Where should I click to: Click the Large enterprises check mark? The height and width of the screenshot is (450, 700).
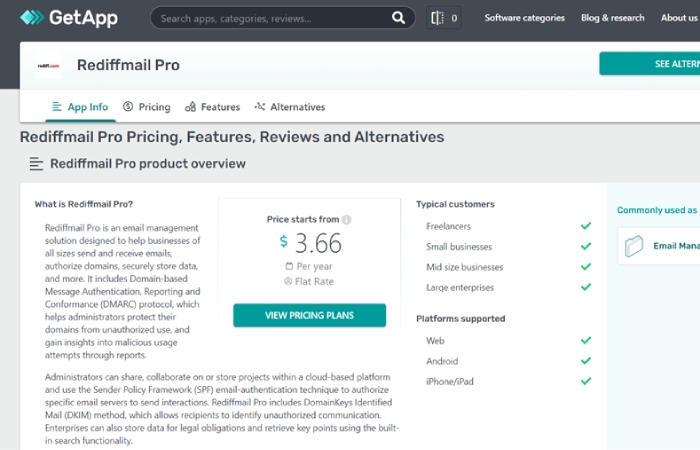[586, 287]
